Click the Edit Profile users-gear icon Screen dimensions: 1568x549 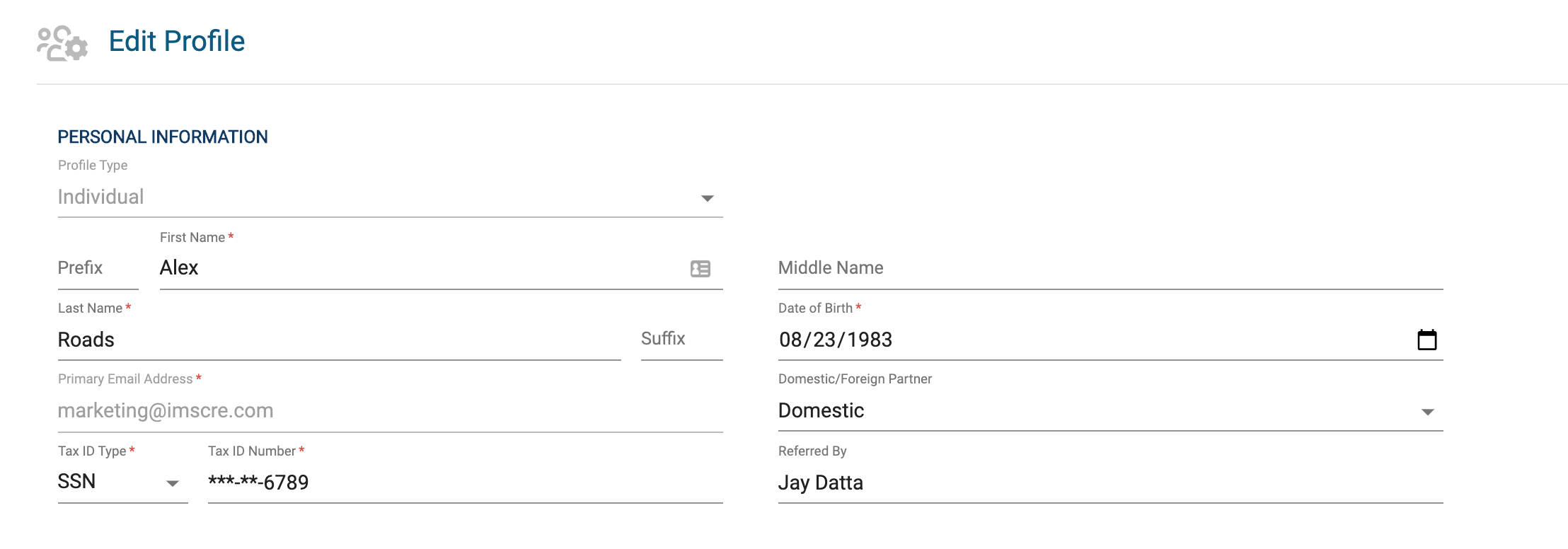pyautogui.click(x=62, y=43)
